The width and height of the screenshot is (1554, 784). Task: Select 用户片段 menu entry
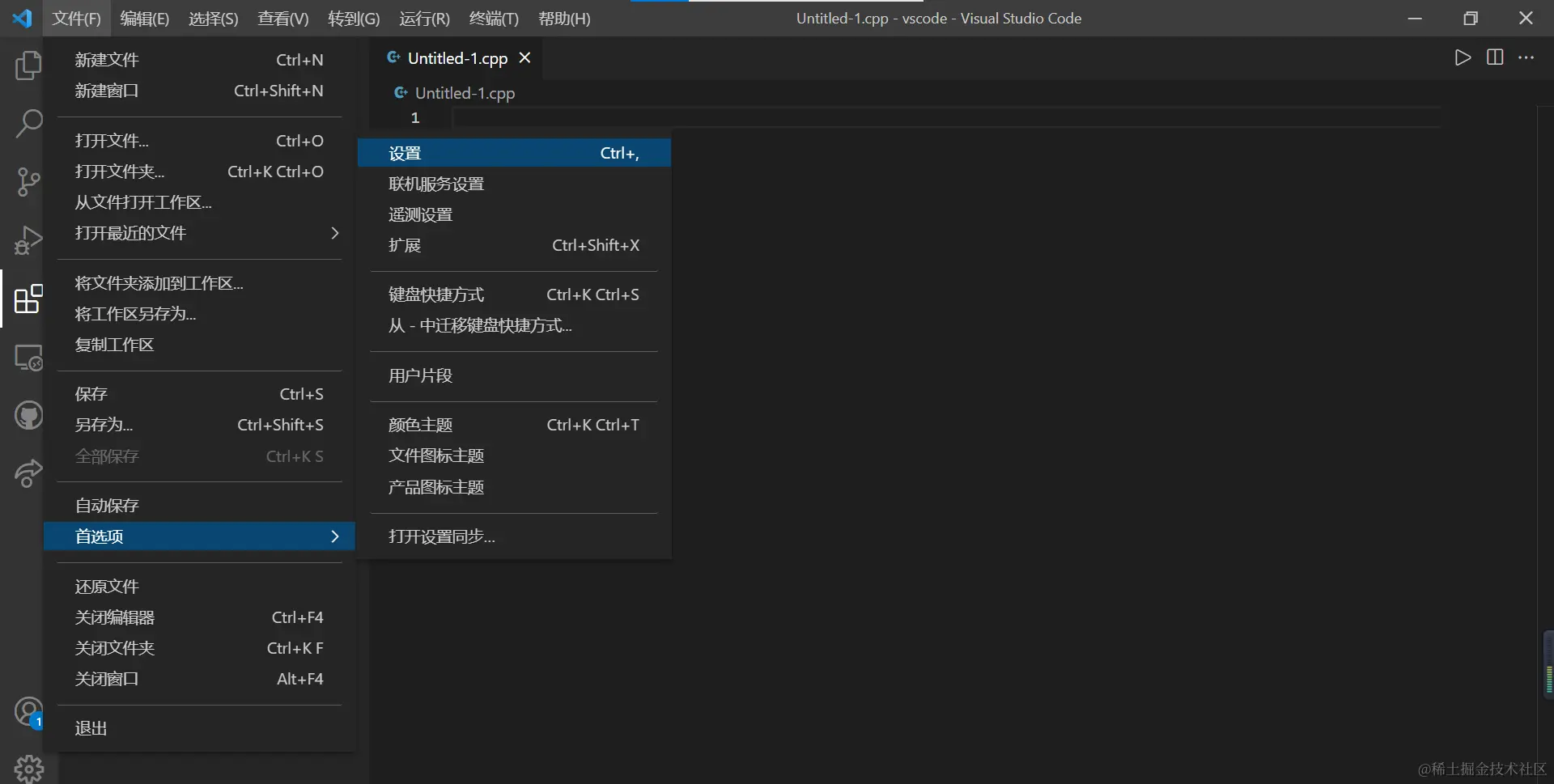[514, 375]
